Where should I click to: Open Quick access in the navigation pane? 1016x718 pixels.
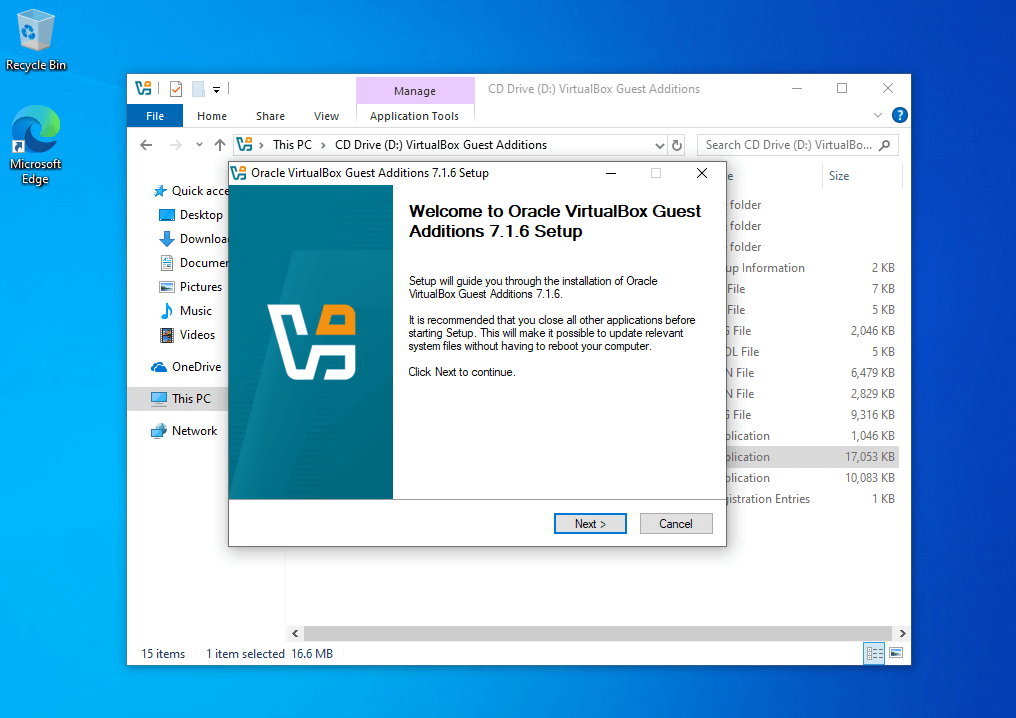(x=190, y=191)
